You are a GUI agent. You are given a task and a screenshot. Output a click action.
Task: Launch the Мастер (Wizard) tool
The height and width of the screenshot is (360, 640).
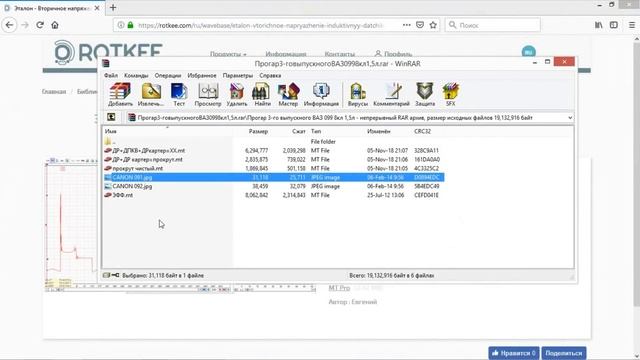click(288, 94)
